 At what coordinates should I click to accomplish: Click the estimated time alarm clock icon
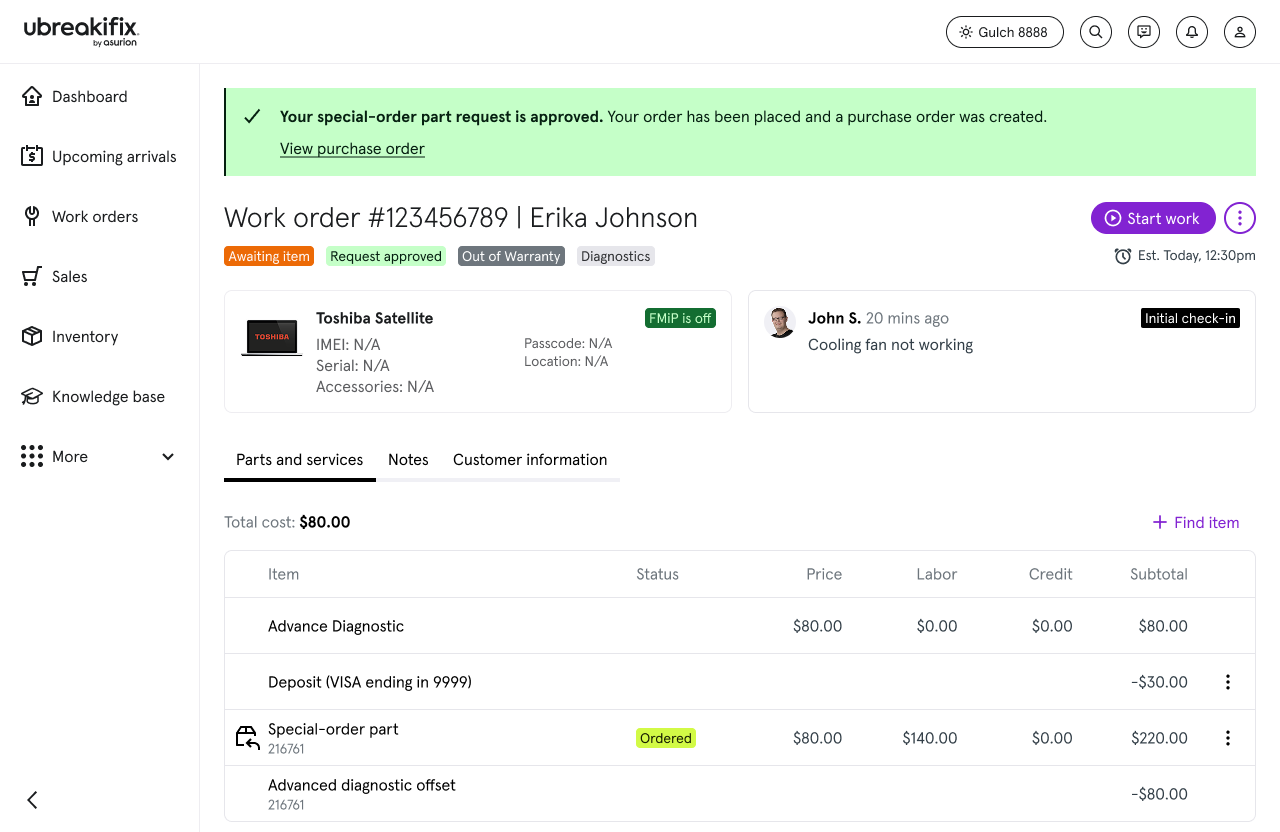[1123, 256]
